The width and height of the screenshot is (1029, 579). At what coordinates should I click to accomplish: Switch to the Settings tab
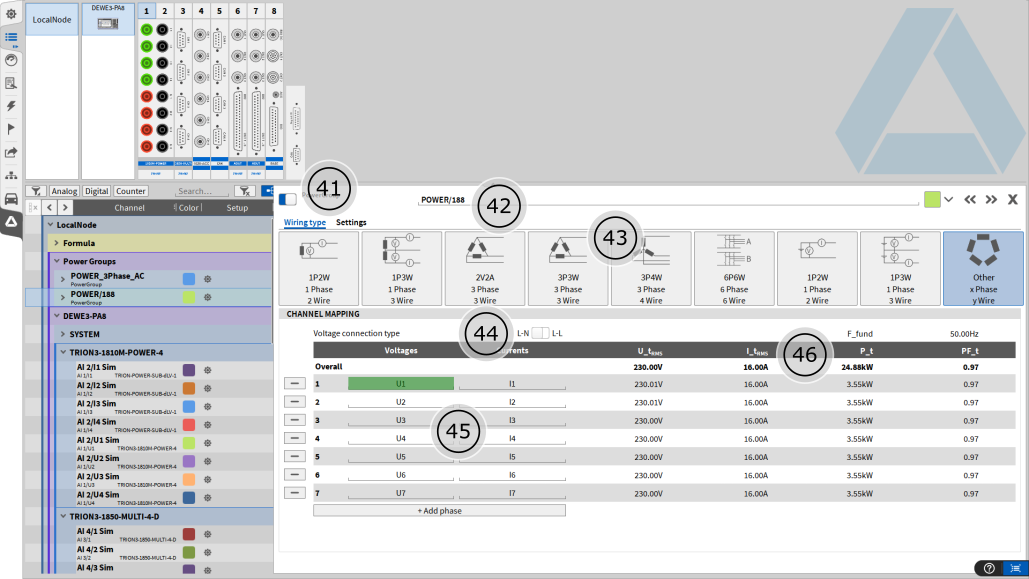[x=351, y=223]
